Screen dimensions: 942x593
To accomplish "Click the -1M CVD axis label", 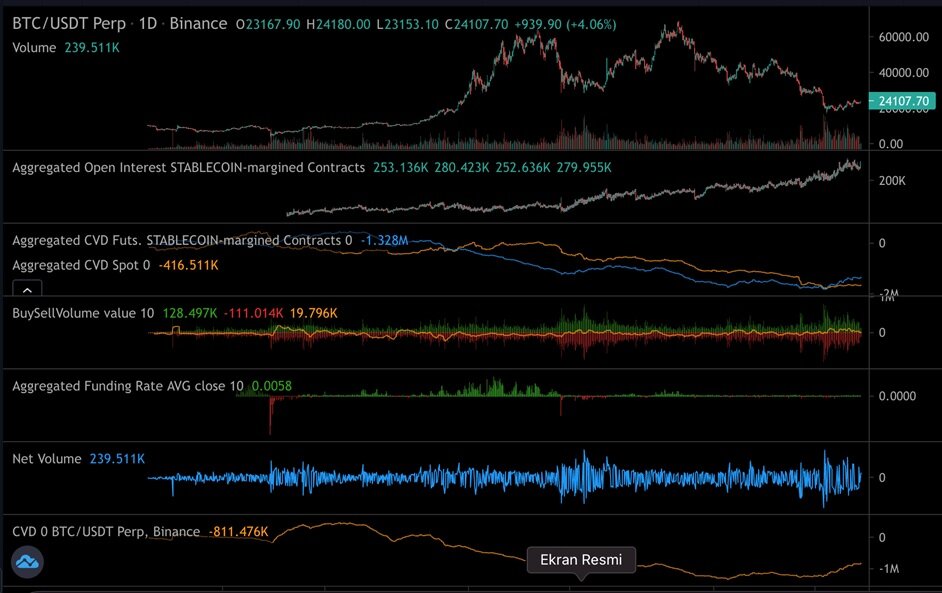I will point(889,568).
